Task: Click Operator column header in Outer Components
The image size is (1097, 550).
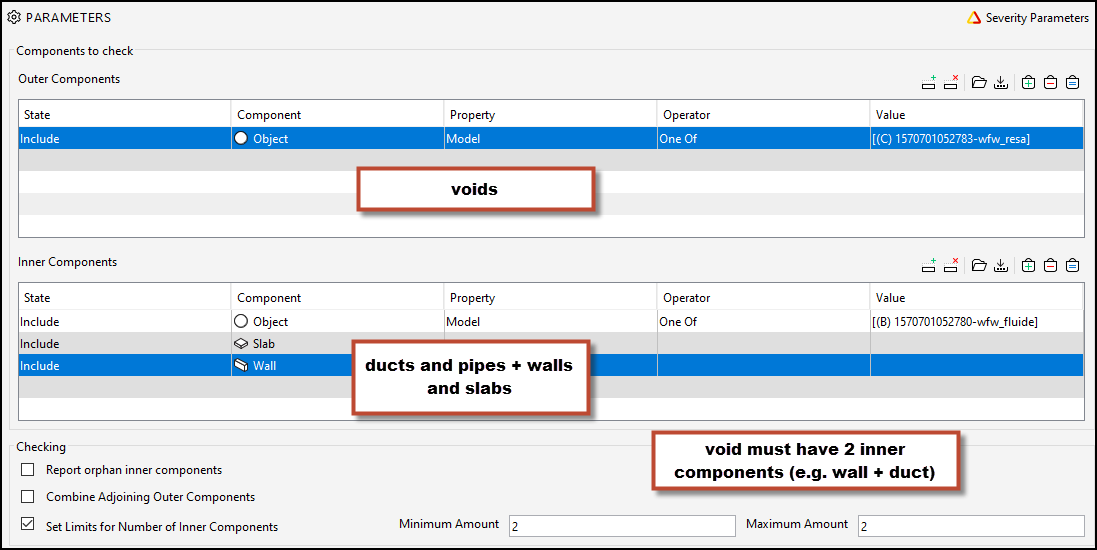Action: point(763,114)
